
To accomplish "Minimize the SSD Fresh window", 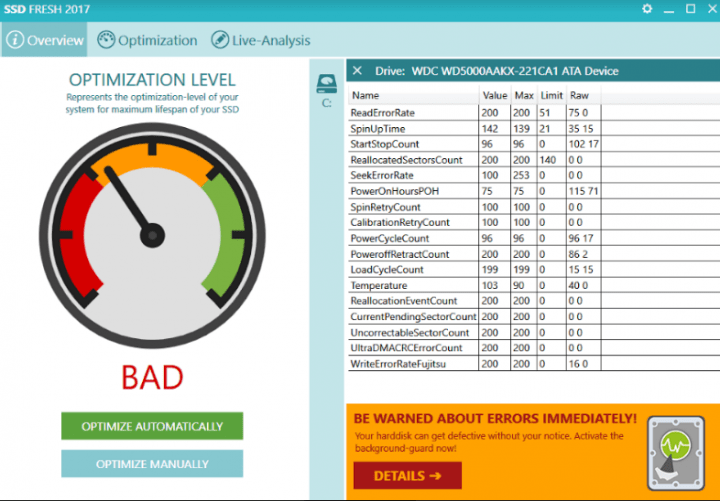I will 669,9.
